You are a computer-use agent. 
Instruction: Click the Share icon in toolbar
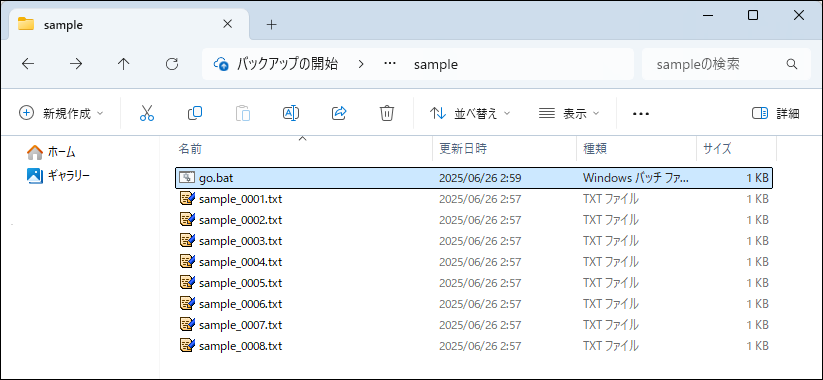coord(340,113)
